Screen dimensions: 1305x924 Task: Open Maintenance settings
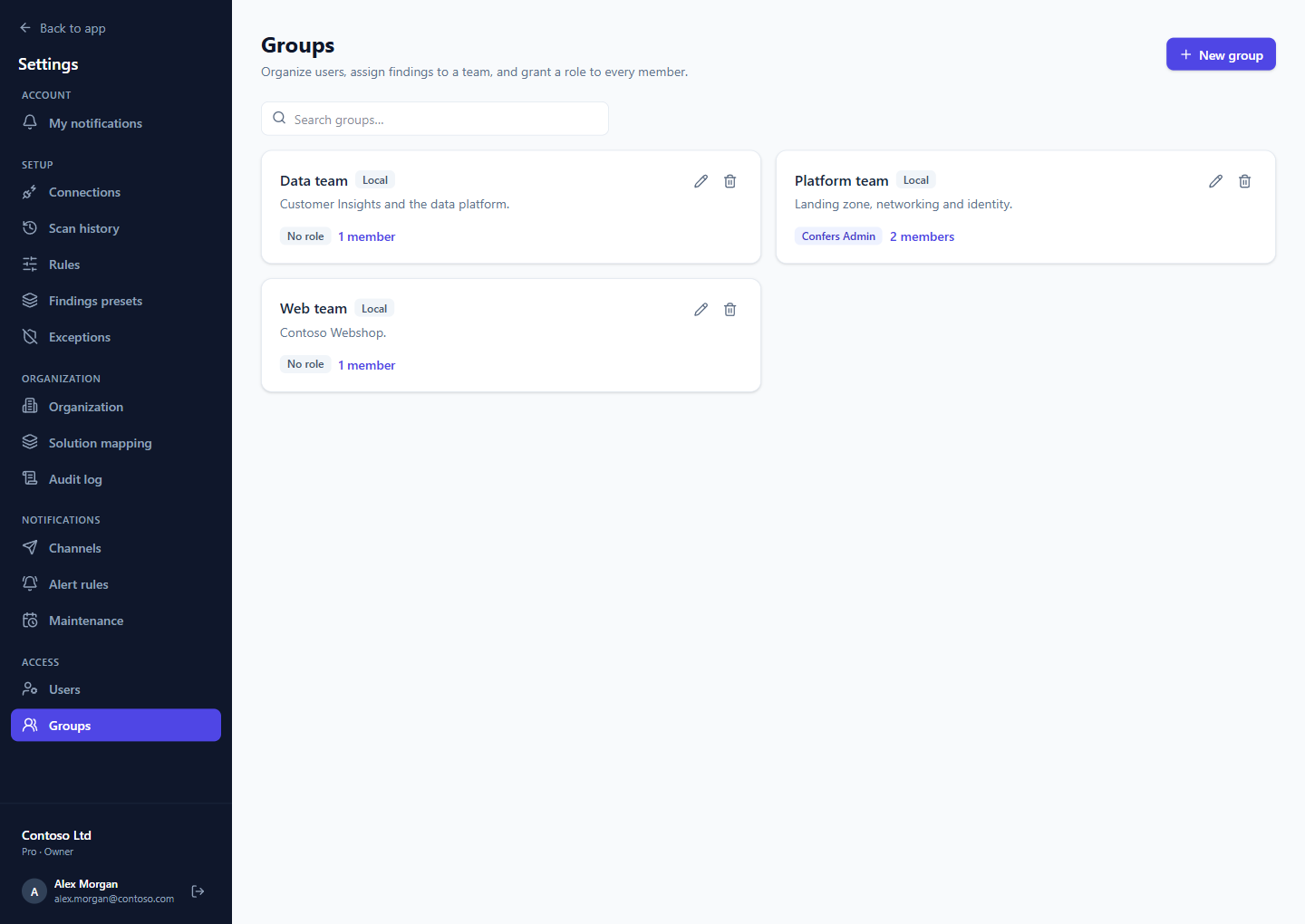pyautogui.click(x=116, y=621)
